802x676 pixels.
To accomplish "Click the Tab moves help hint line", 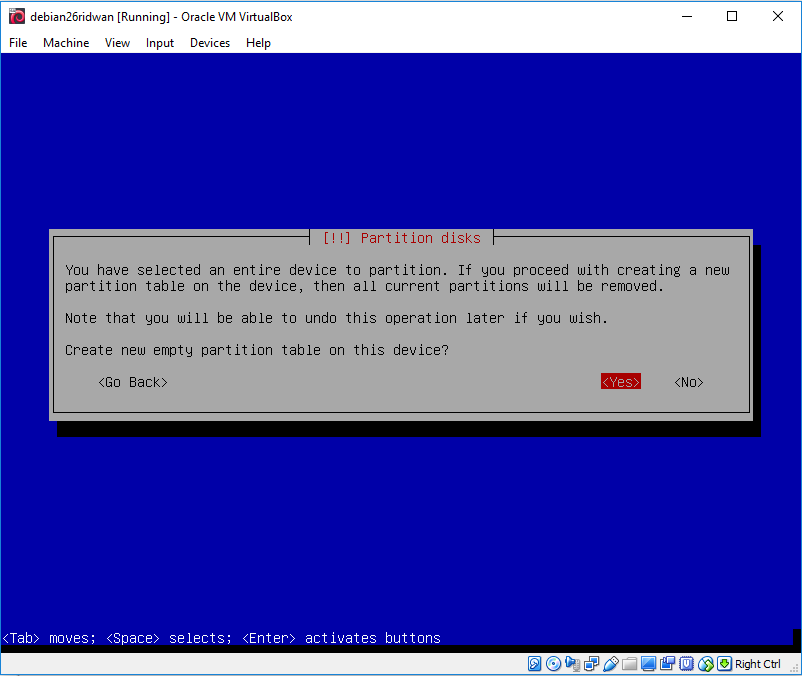I will pyautogui.click(x=221, y=638).
